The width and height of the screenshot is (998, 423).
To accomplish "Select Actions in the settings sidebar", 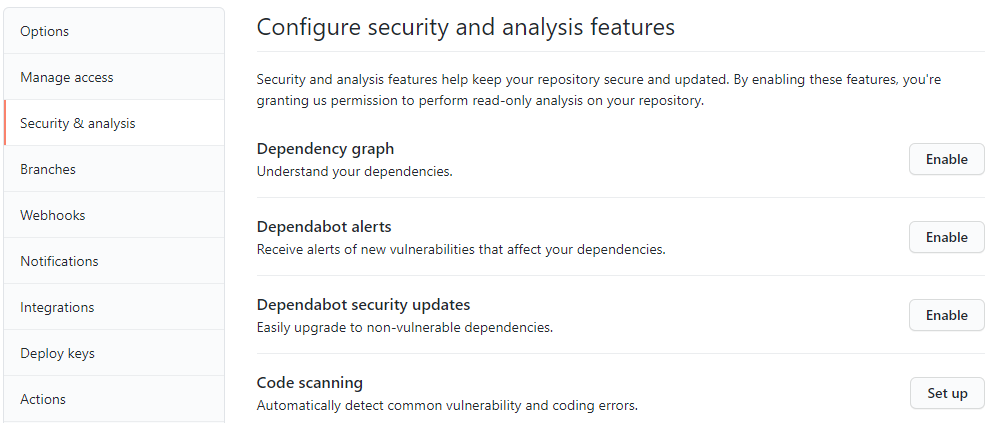I will [x=43, y=399].
